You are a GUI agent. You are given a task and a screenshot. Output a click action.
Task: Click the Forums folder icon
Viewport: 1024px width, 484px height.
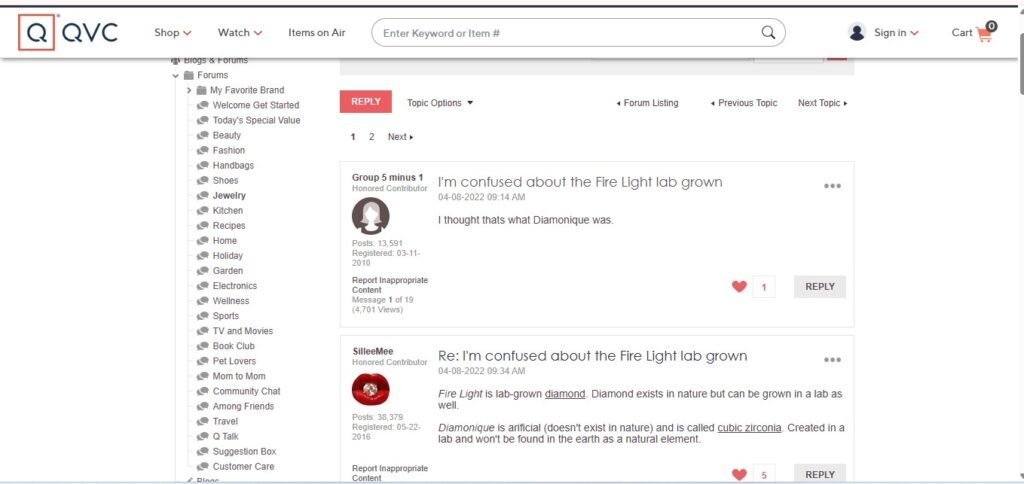tap(189, 75)
